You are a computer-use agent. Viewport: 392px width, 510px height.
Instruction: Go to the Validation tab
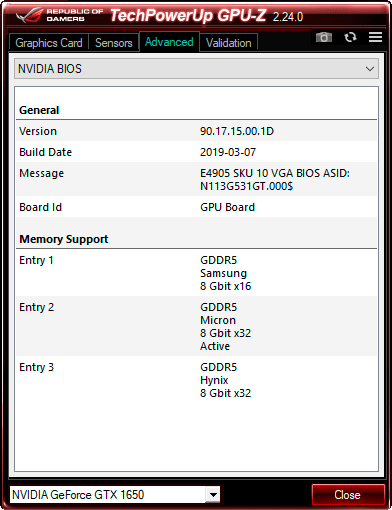(x=229, y=43)
